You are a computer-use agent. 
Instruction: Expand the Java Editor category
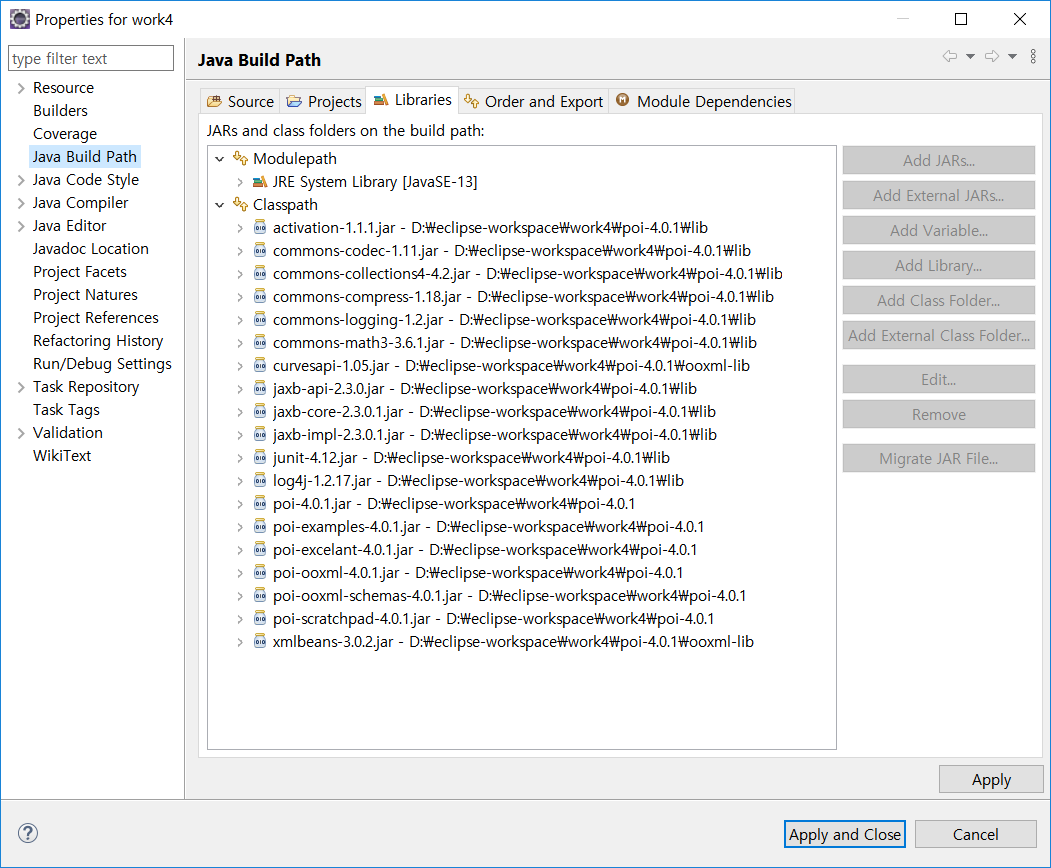point(21,226)
